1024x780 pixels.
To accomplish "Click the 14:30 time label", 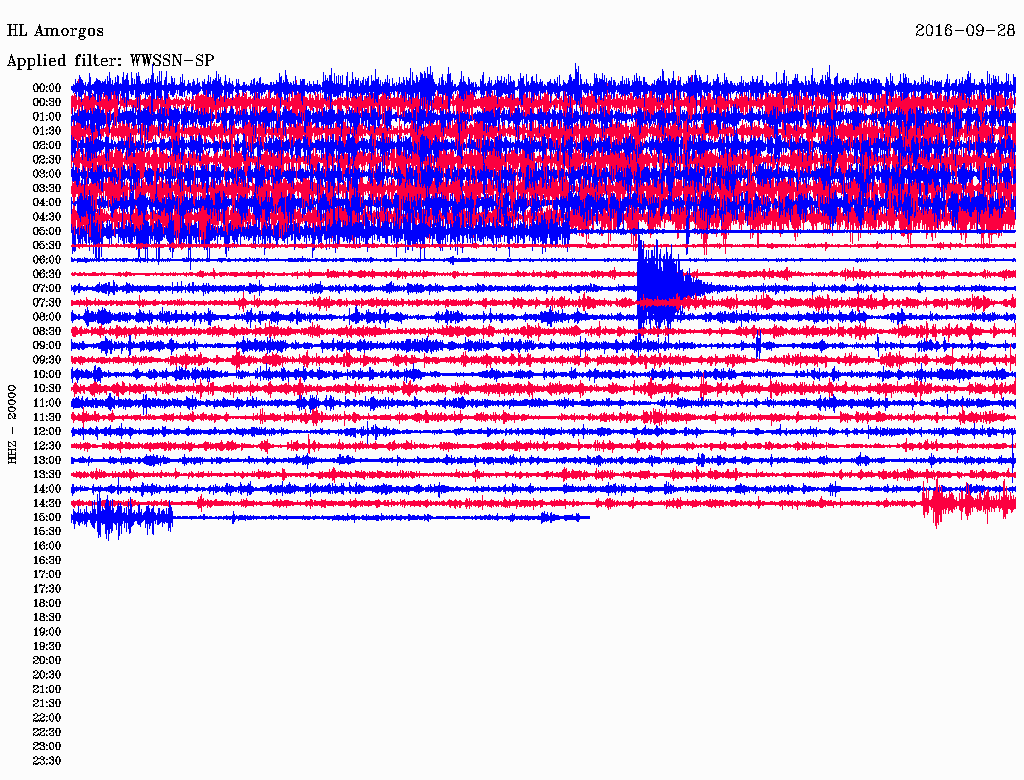I will point(47,504).
